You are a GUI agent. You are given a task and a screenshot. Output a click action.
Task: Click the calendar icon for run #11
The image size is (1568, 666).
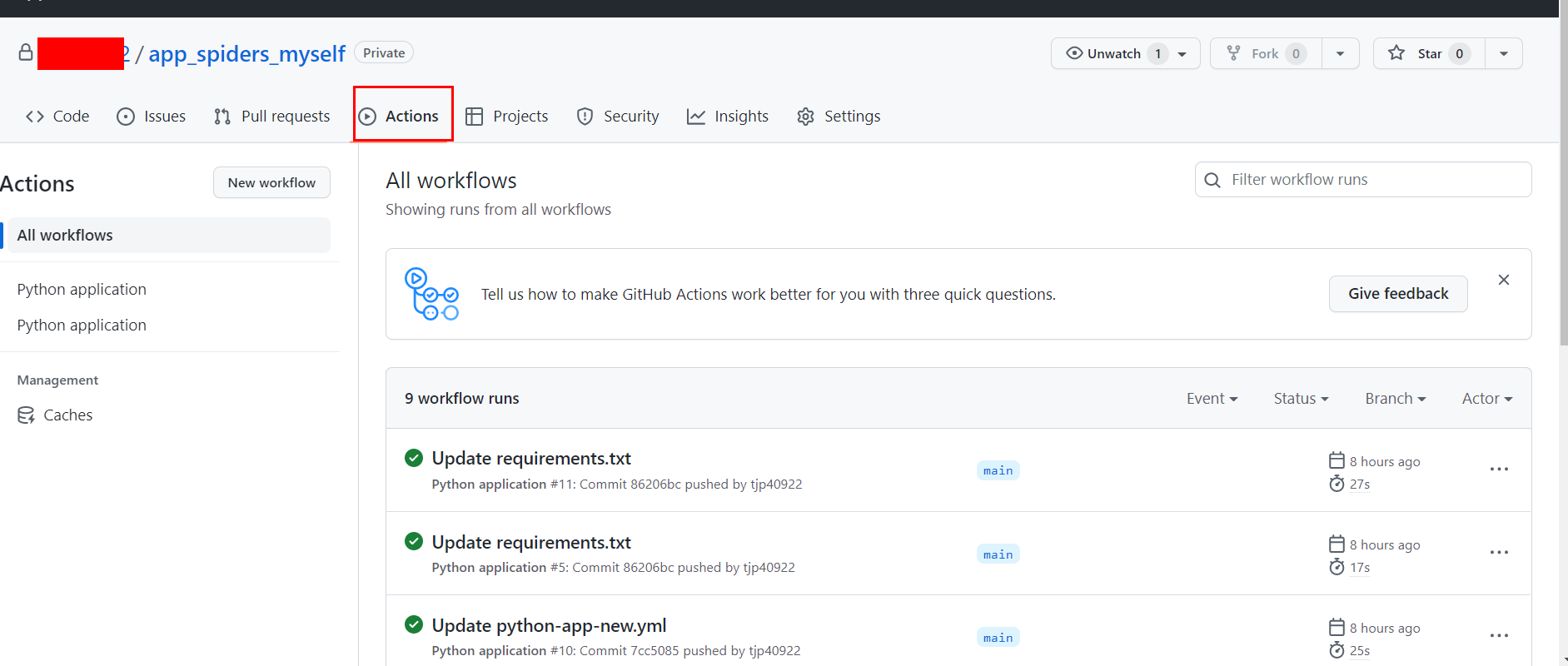click(1337, 460)
